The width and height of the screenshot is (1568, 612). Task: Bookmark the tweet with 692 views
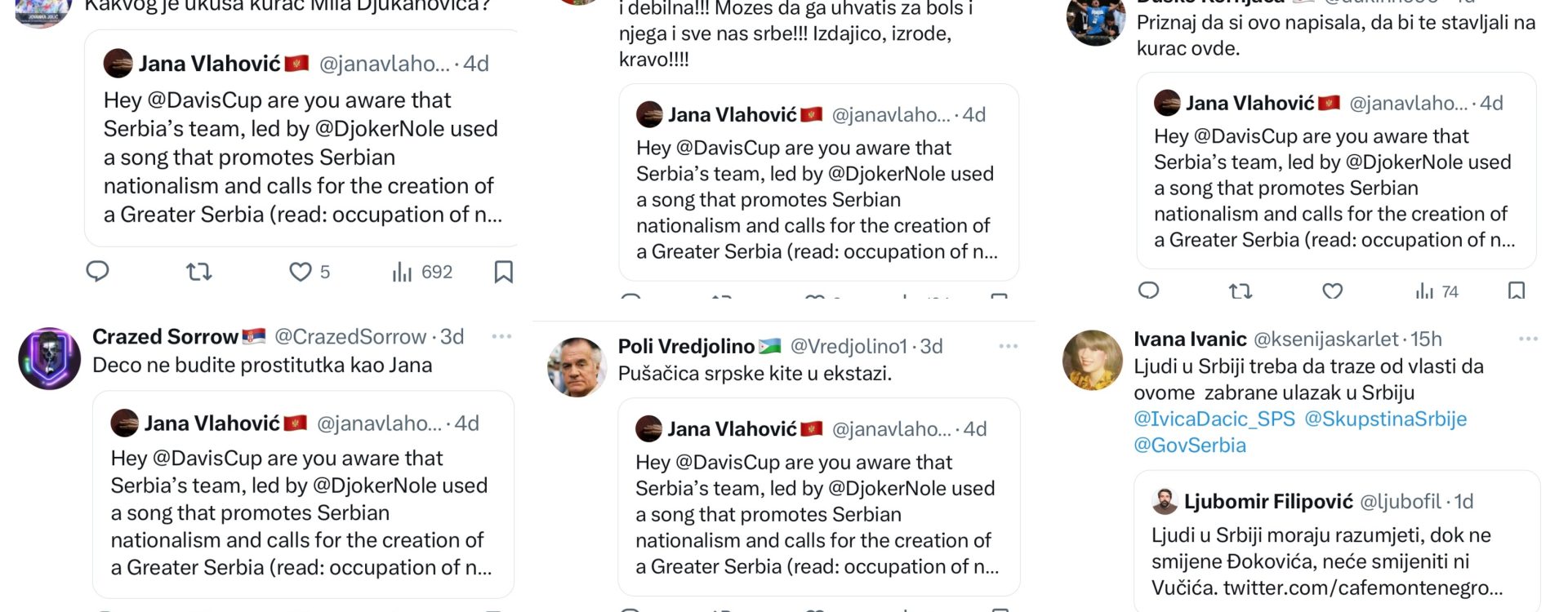coord(504,272)
